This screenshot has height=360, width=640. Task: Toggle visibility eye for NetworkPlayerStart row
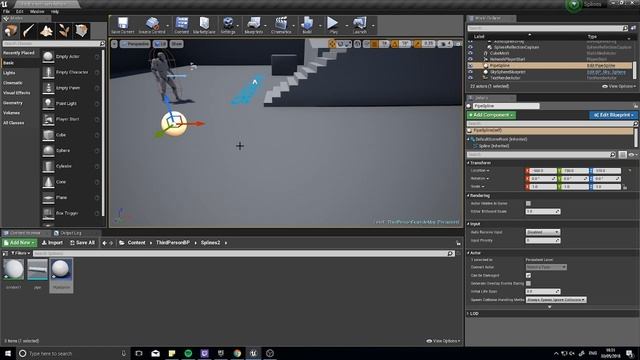coord(470,59)
